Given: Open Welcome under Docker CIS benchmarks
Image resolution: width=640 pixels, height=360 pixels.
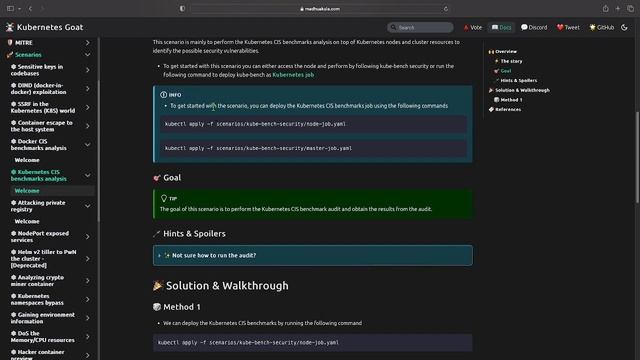Looking at the screenshot, I should click(27, 160).
